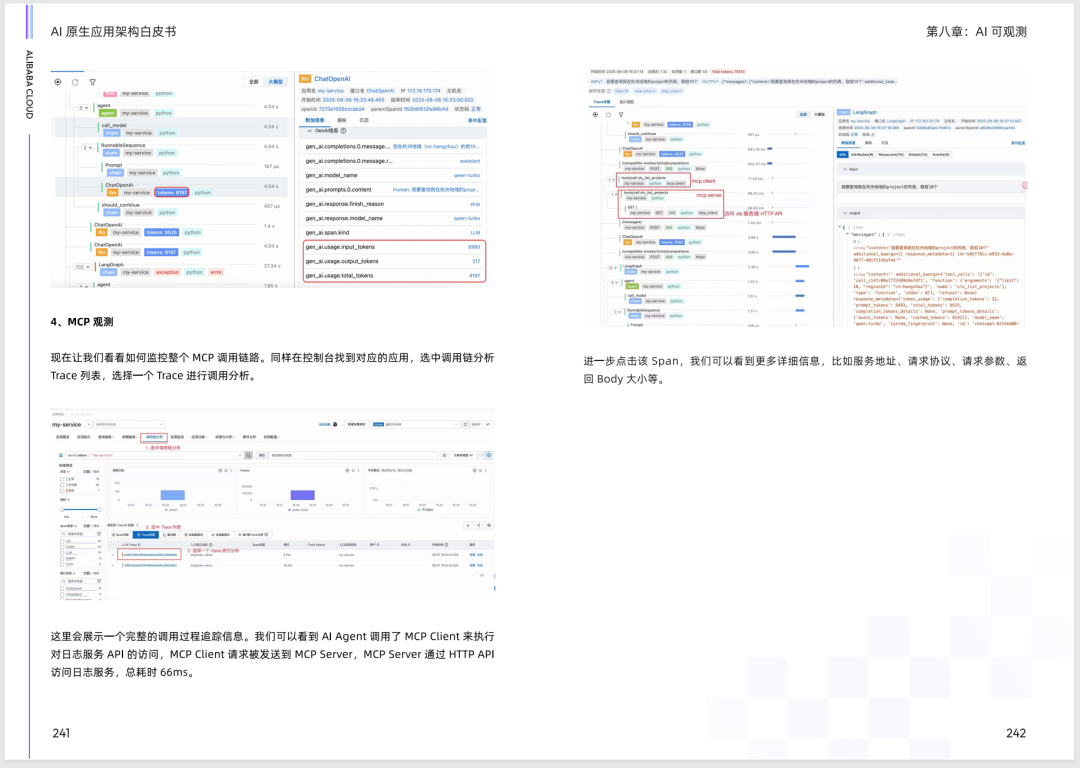Open the my-service application dropdown
Viewport: 1080px width, 768px height.
[89, 424]
